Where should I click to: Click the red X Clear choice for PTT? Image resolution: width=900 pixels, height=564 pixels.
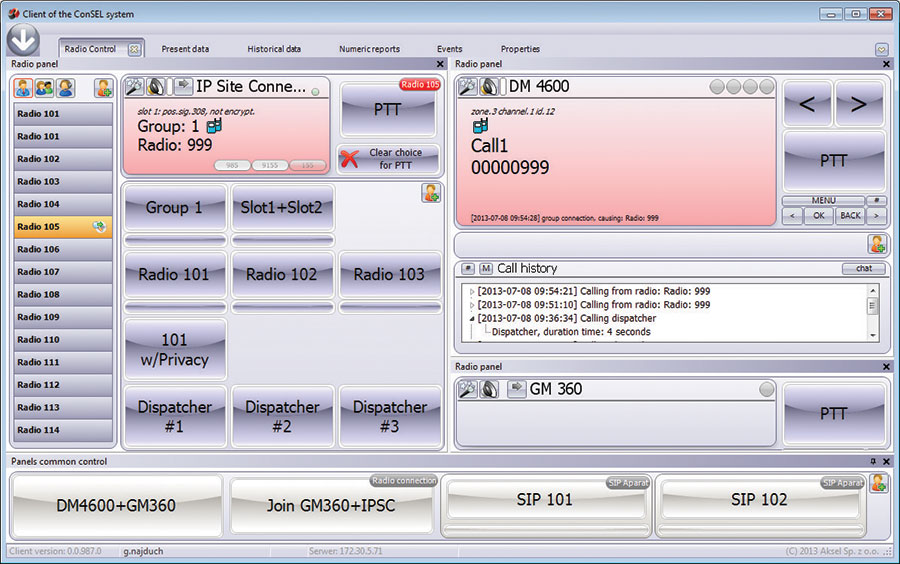point(349,158)
